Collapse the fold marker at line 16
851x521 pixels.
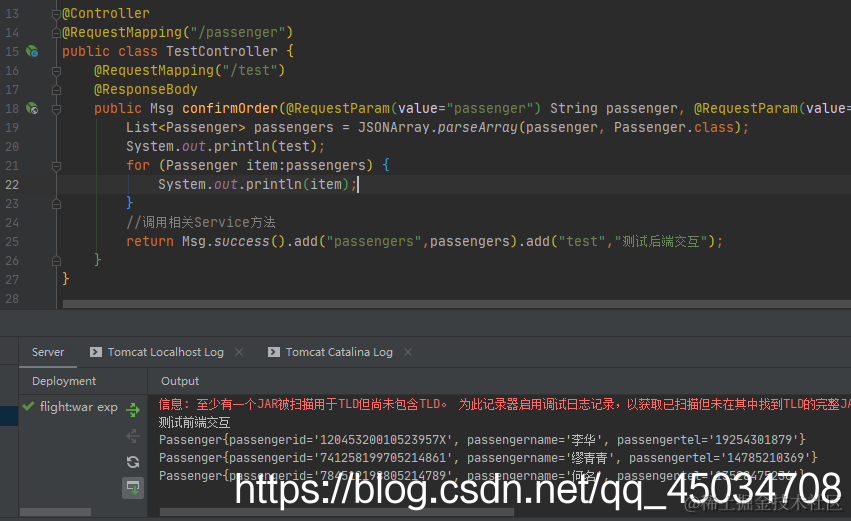(x=56, y=71)
